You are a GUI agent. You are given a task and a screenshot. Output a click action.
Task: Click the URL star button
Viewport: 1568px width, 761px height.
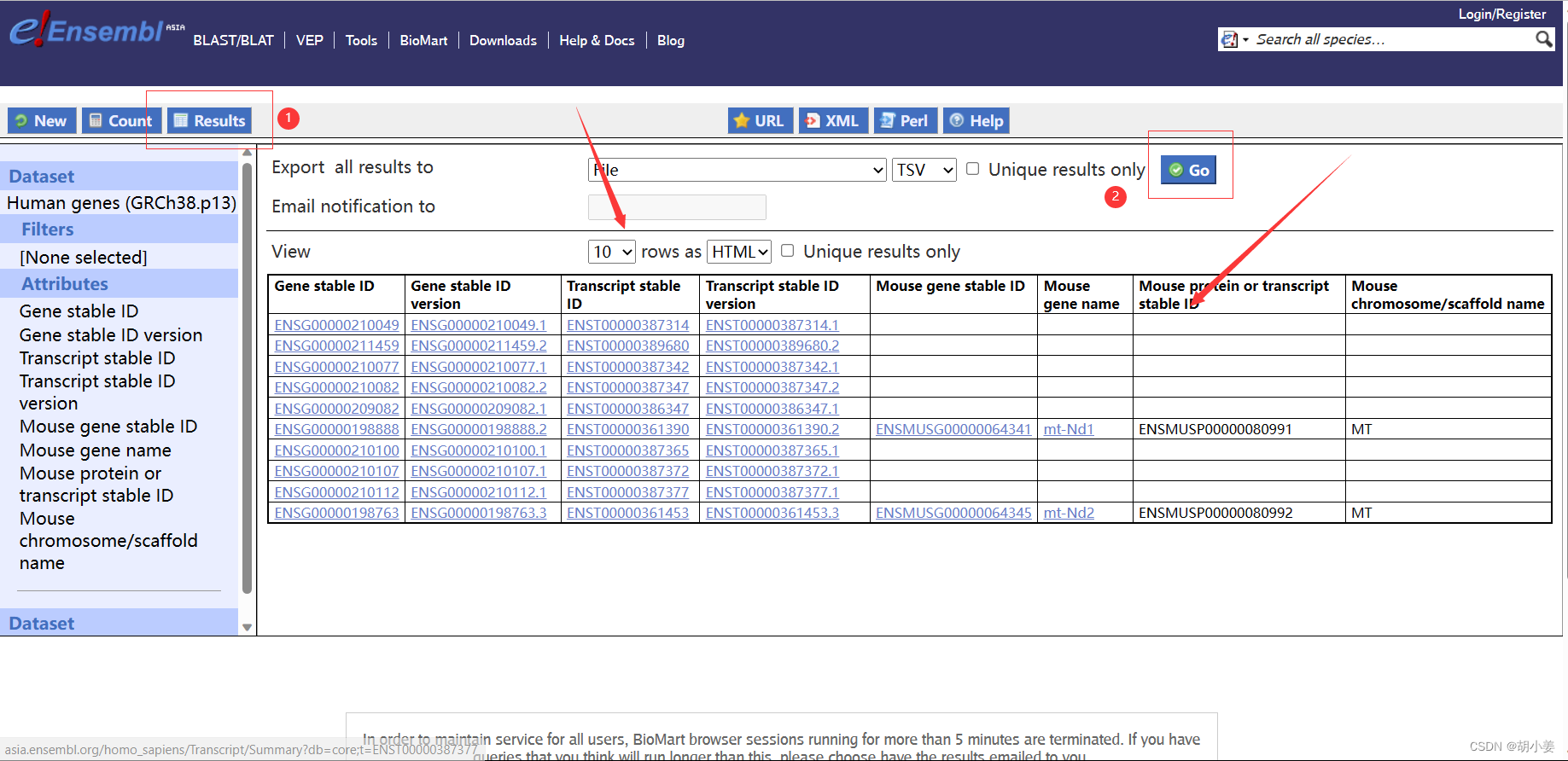pyautogui.click(x=760, y=121)
